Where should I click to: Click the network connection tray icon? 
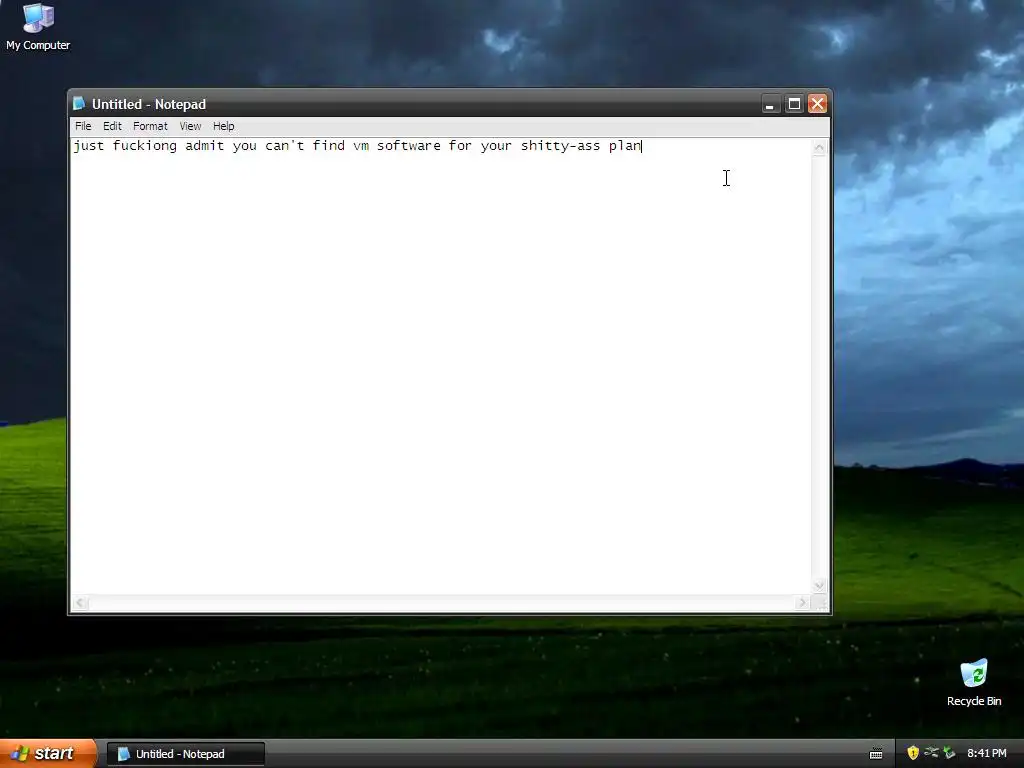click(x=931, y=753)
